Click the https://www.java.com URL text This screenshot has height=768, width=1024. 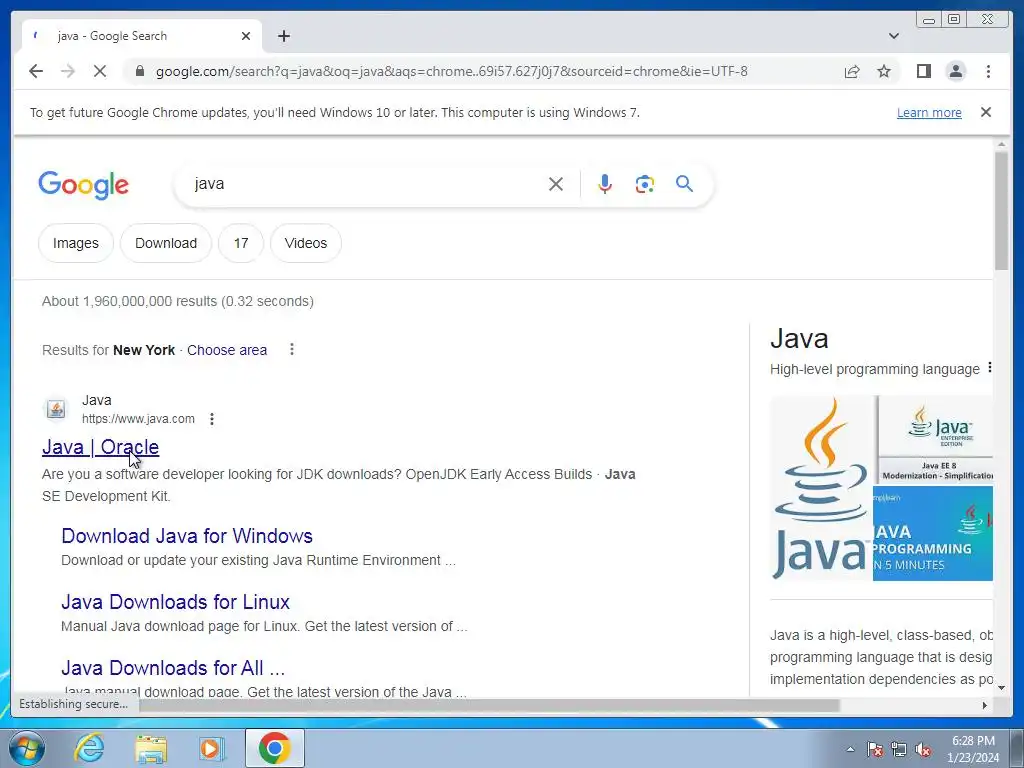[x=138, y=419]
